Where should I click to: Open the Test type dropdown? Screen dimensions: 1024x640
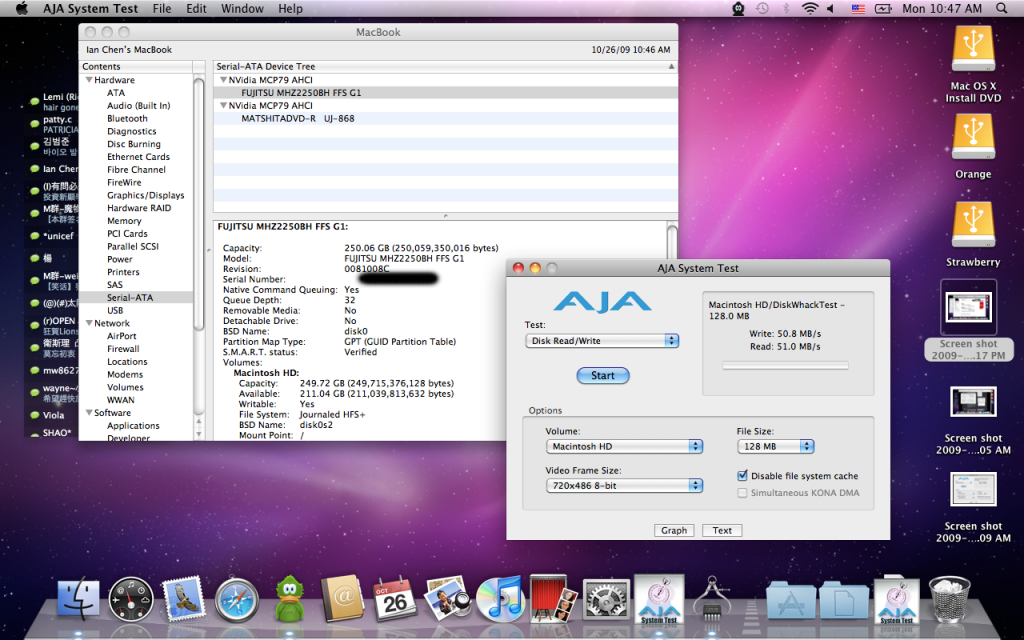602,340
